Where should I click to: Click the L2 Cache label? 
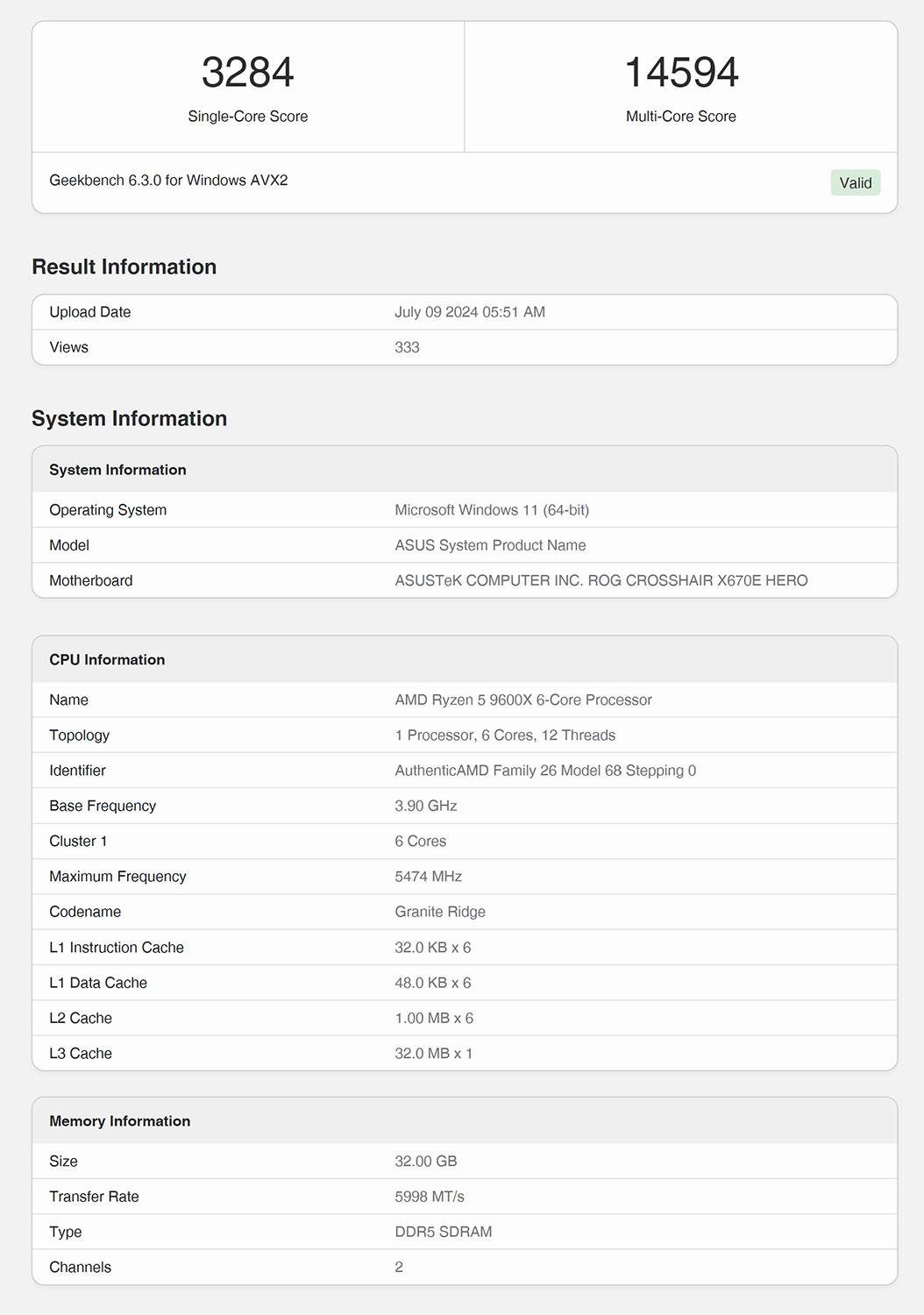tap(81, 1018)
